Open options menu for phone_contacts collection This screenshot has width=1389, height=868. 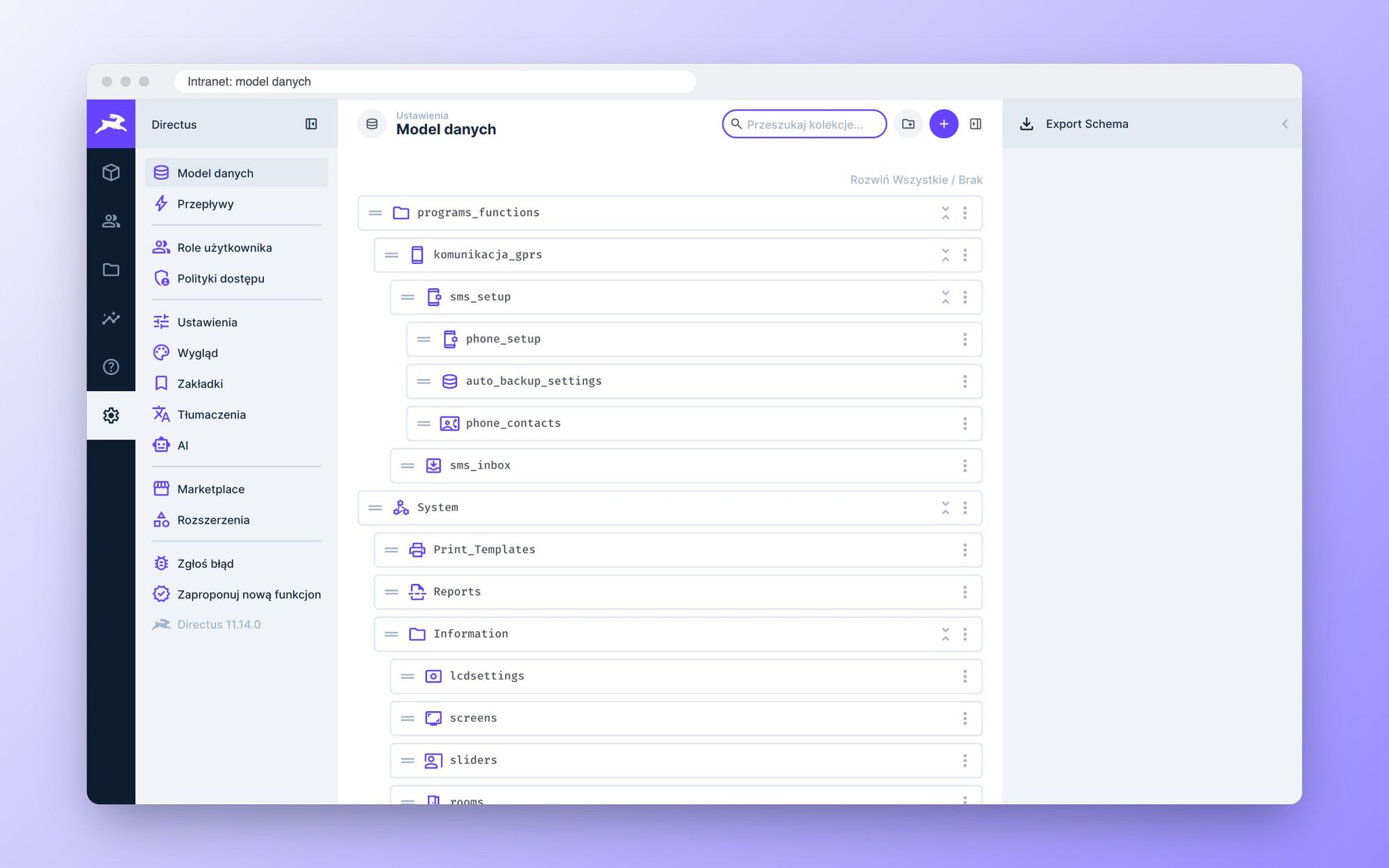coord(965,424)
